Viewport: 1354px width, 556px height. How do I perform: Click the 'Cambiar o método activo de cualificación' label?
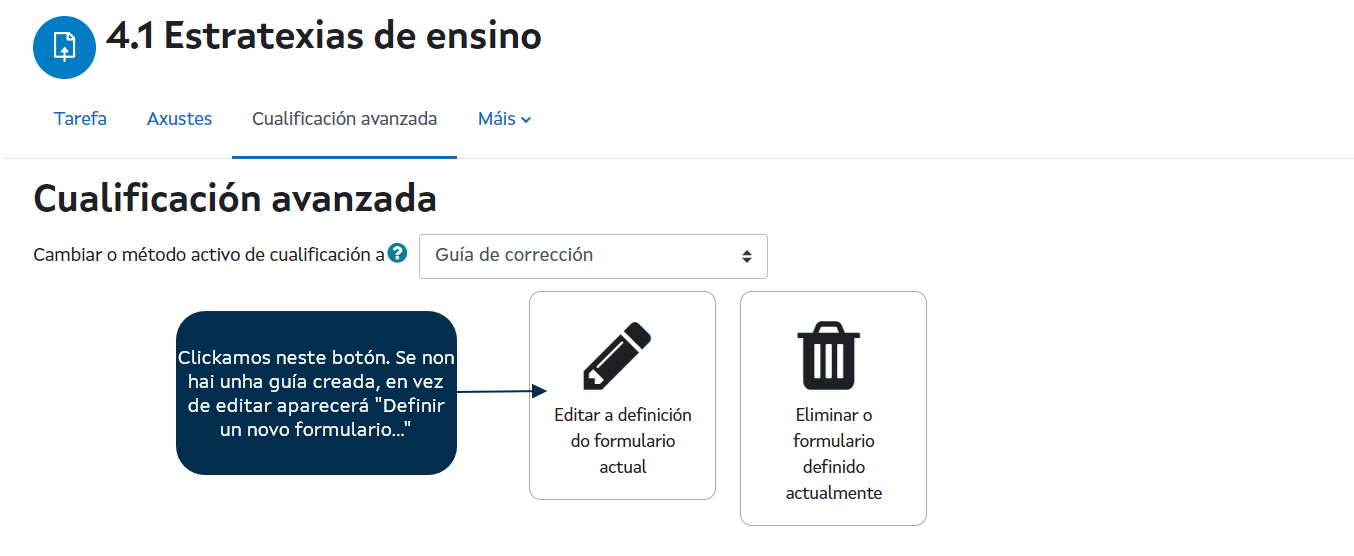point(208,255)
